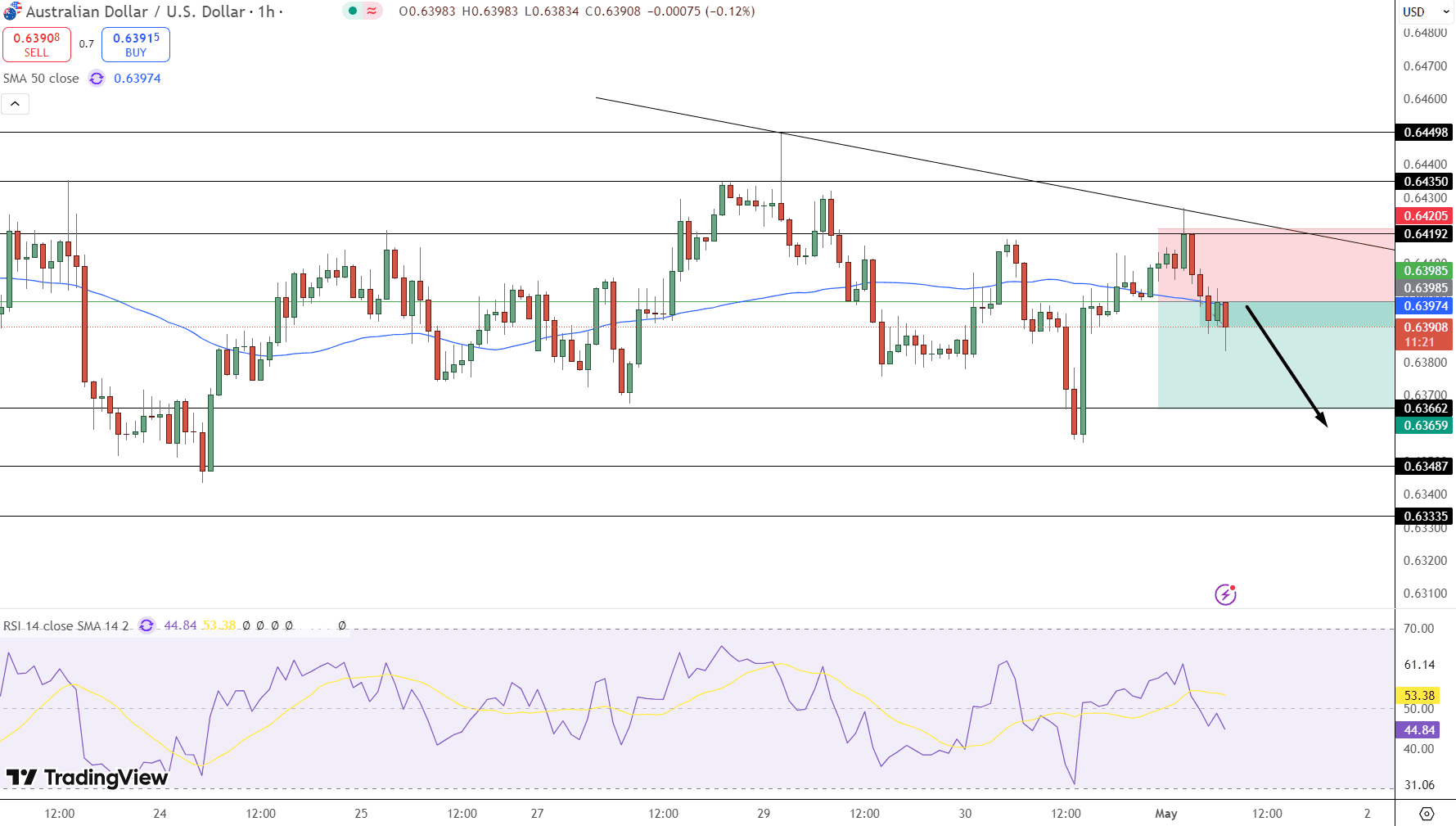Click the red 0.64205 stop price label
The width and height of the screenshot is (1456, 826).
pos(1425,216)
